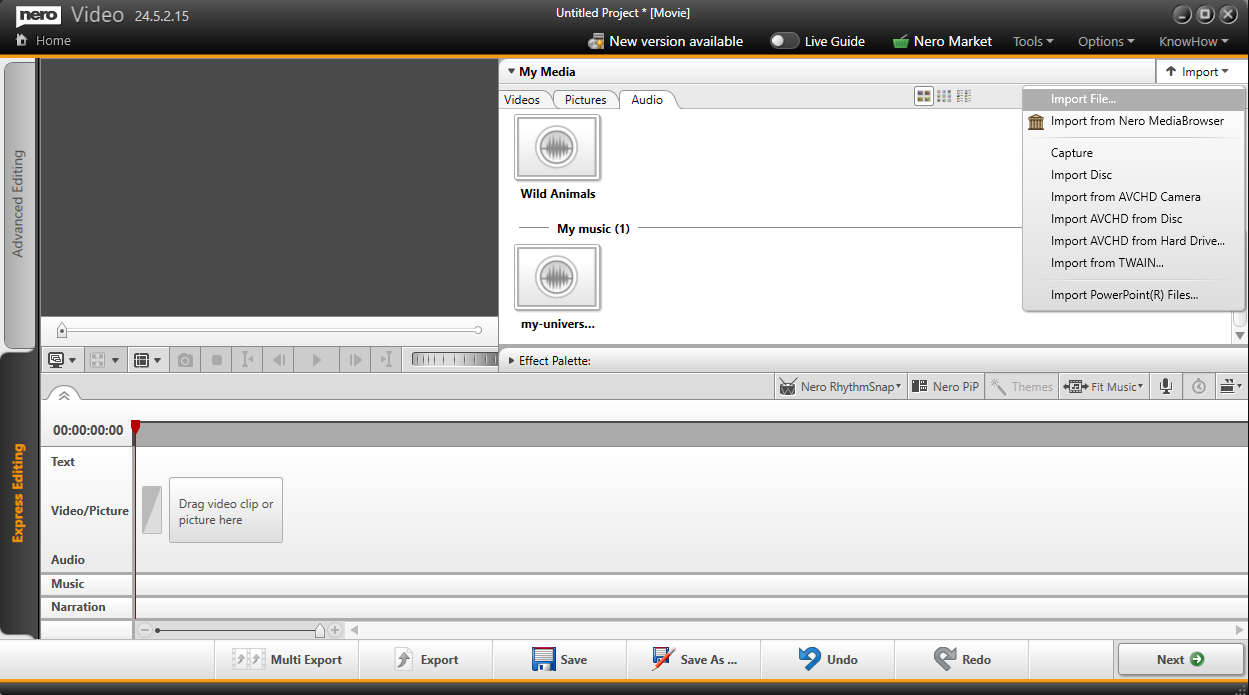The image size is (1249, 695).
Task: Click the Multi Export button
Action: pyautogui.click(x=287, y=660)
